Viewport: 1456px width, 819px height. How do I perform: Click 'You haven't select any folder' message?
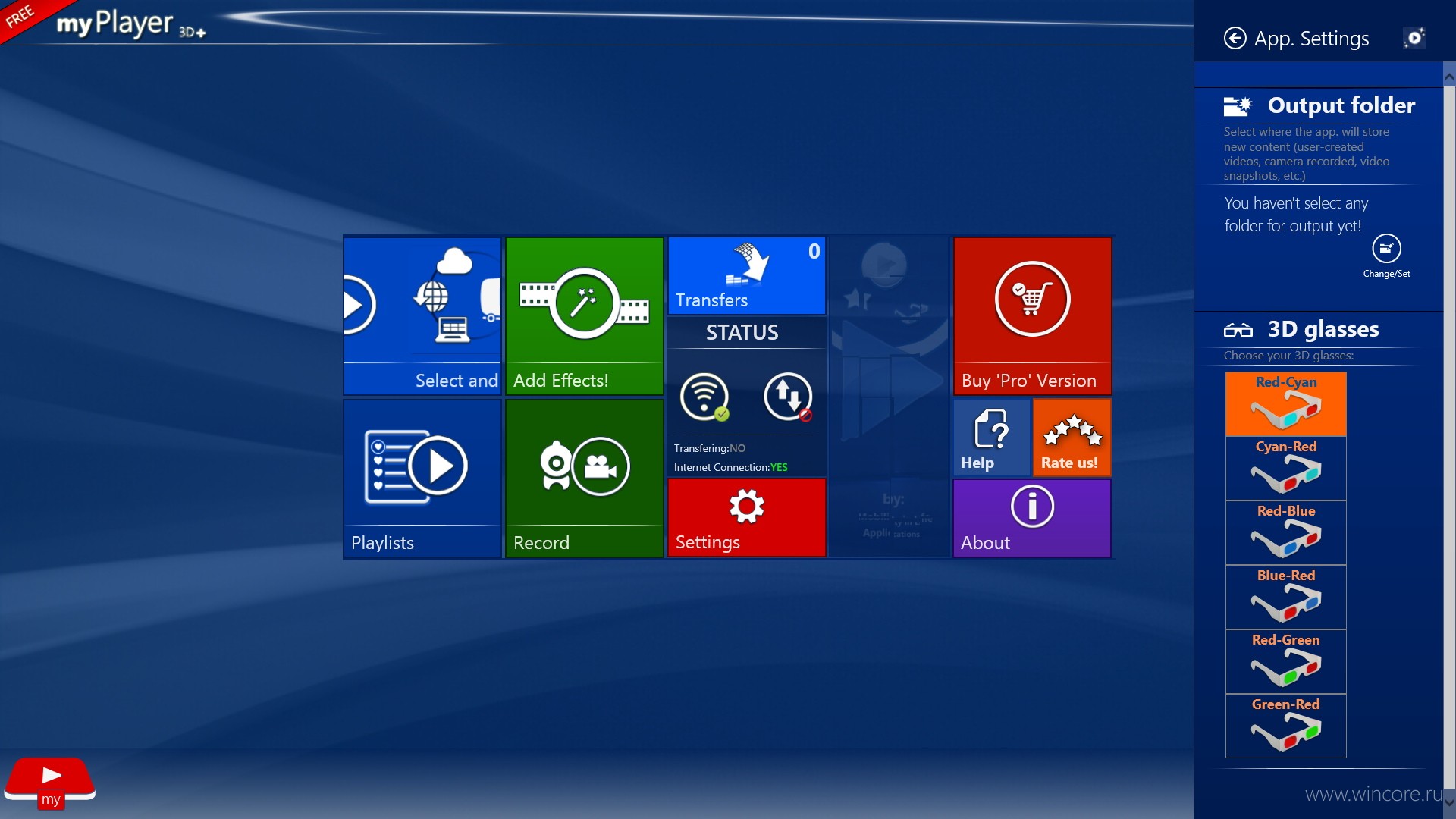pos(1296,215)
